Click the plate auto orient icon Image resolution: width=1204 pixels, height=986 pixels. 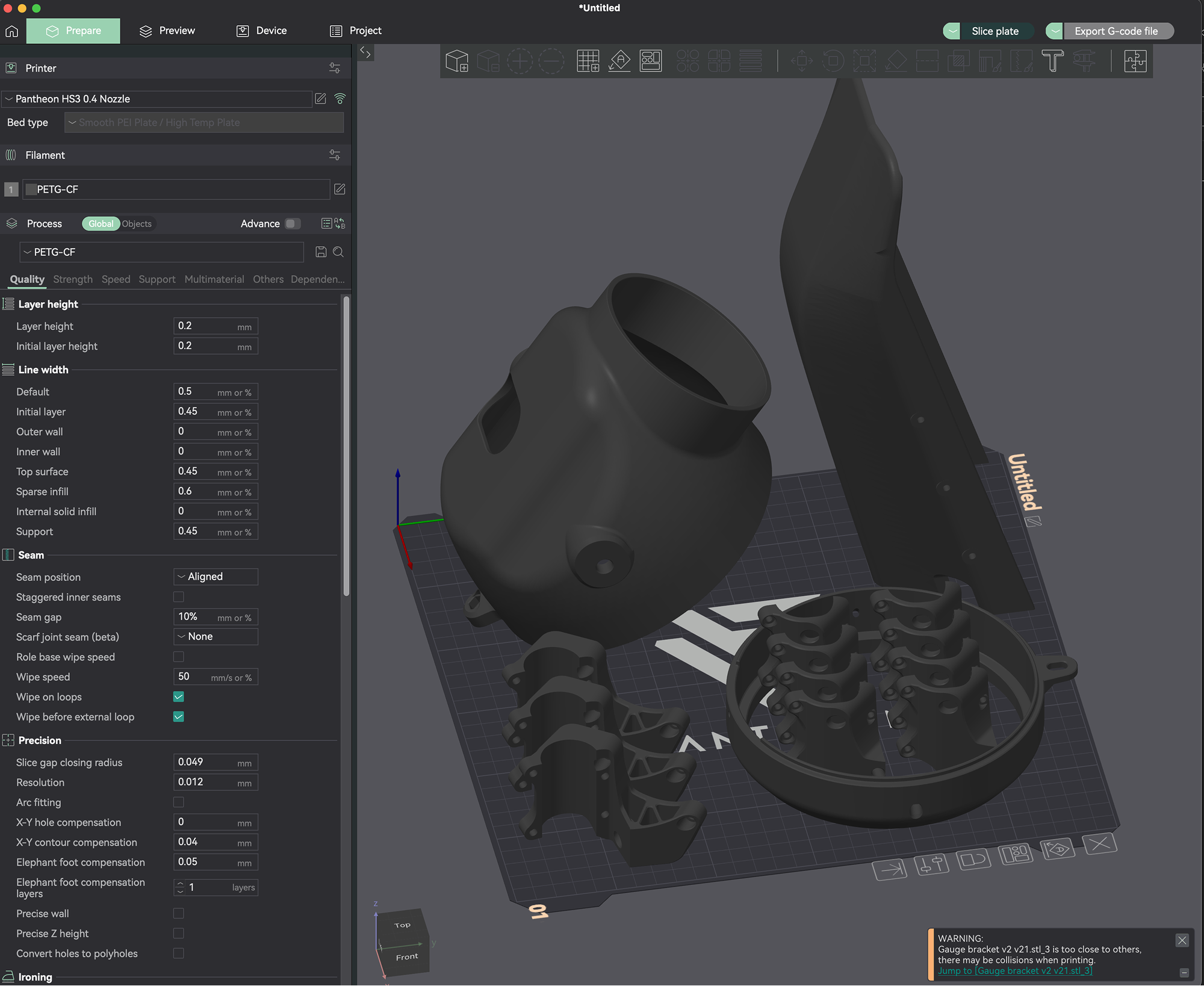[1058, 849]
